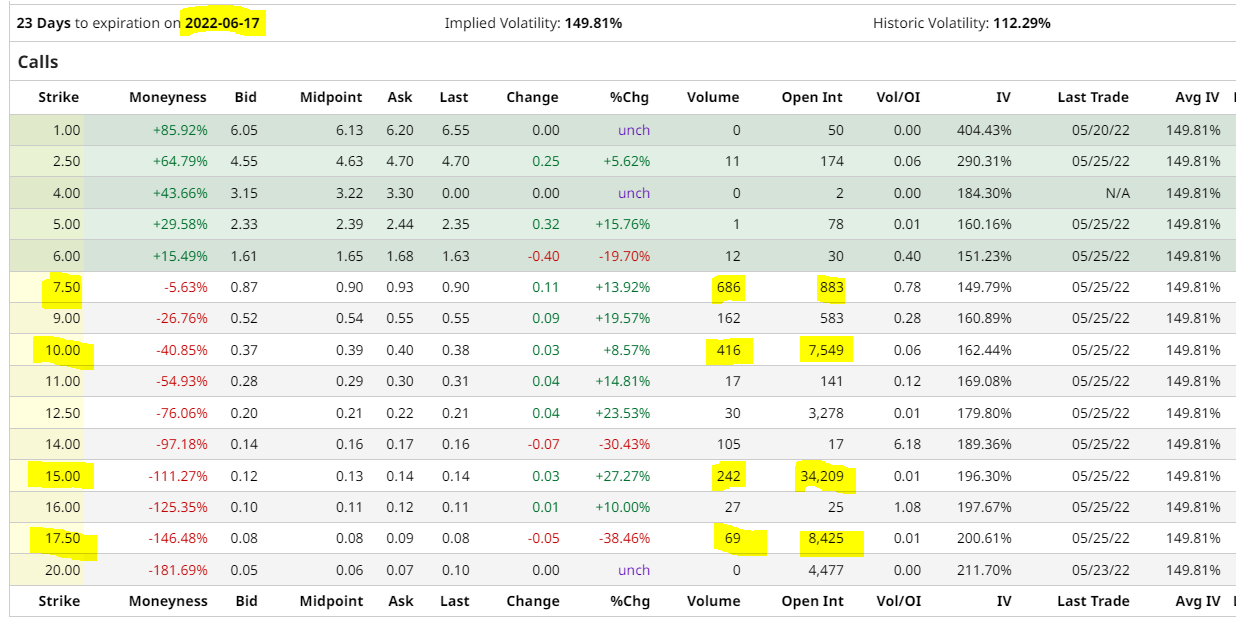Screen dimensions: 1237x638
Task: Click the top Volume column header
Action: (x=713, y=97)
